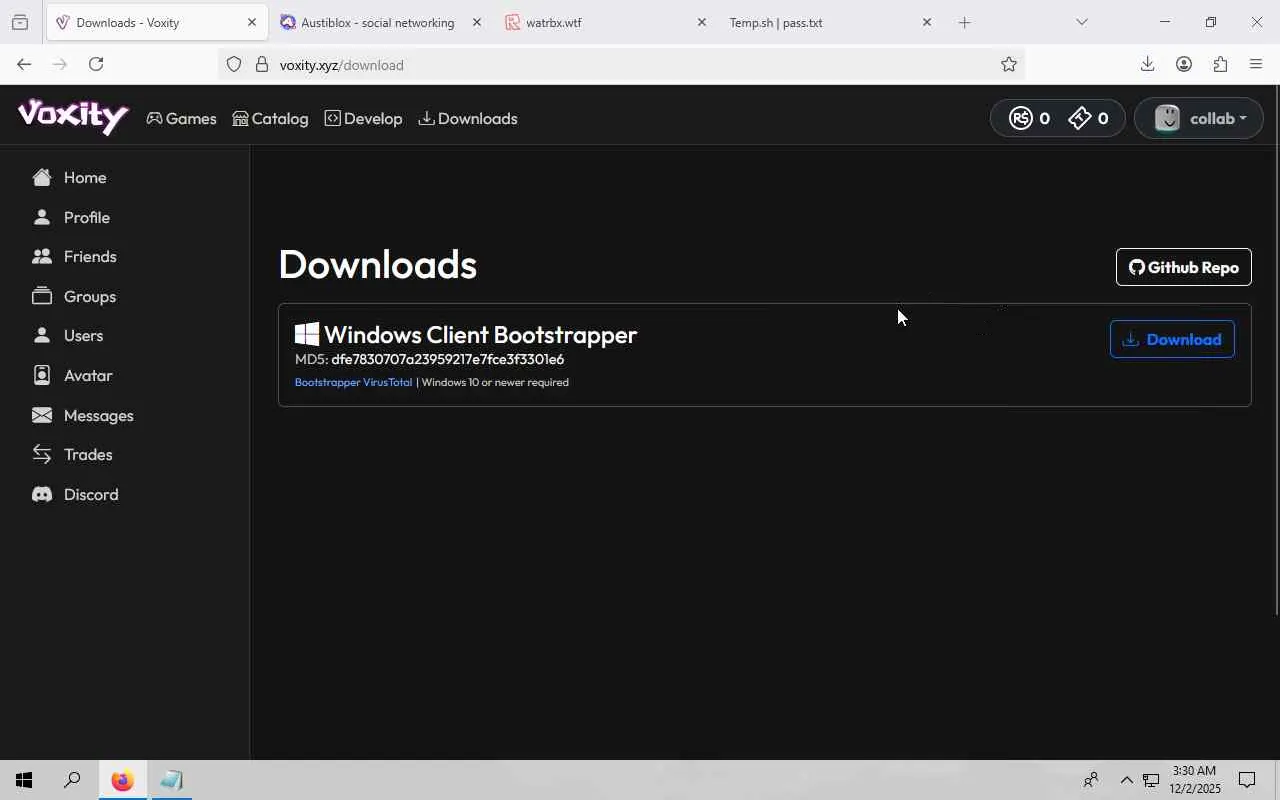The image size is (1280, 800).
Task: Close the Austiblox tab
Action: pos(477,22)
